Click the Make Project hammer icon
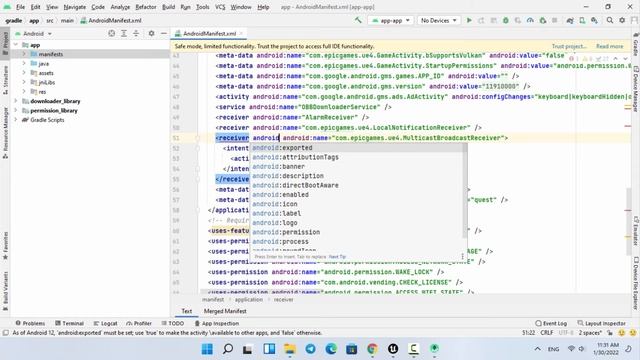640x360 pixels. click(x=358, y=20)
